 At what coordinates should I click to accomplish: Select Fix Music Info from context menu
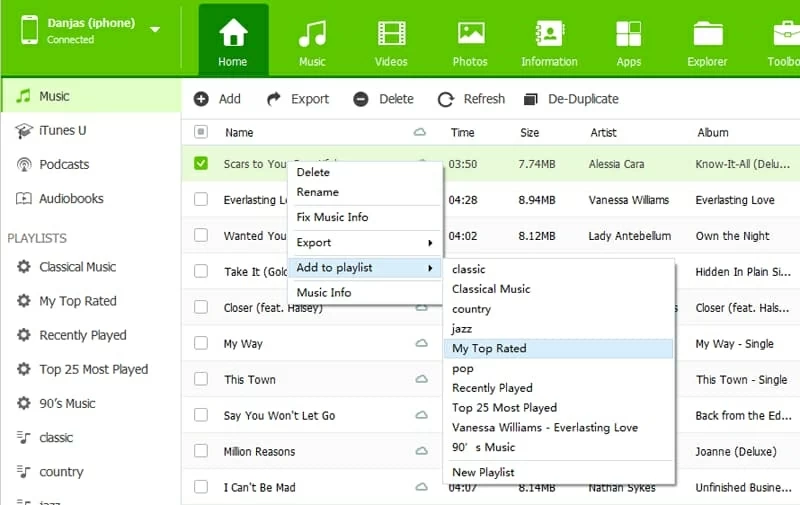tap(332, 217)
